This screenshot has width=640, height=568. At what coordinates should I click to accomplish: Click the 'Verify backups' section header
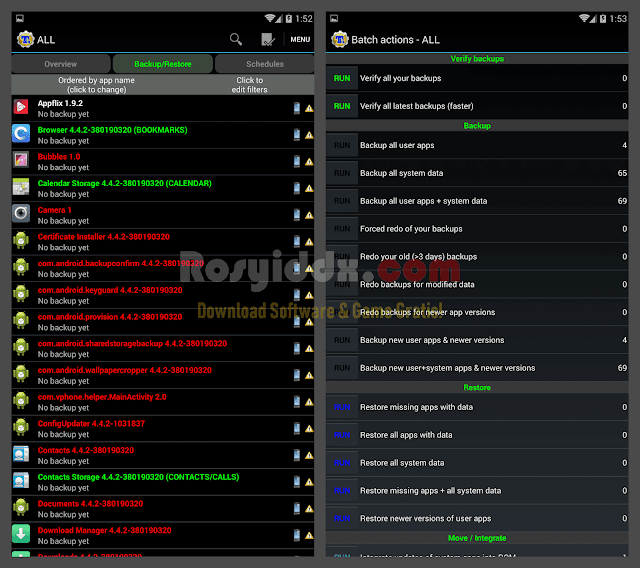pyautogui.click(x=477, y=59)
